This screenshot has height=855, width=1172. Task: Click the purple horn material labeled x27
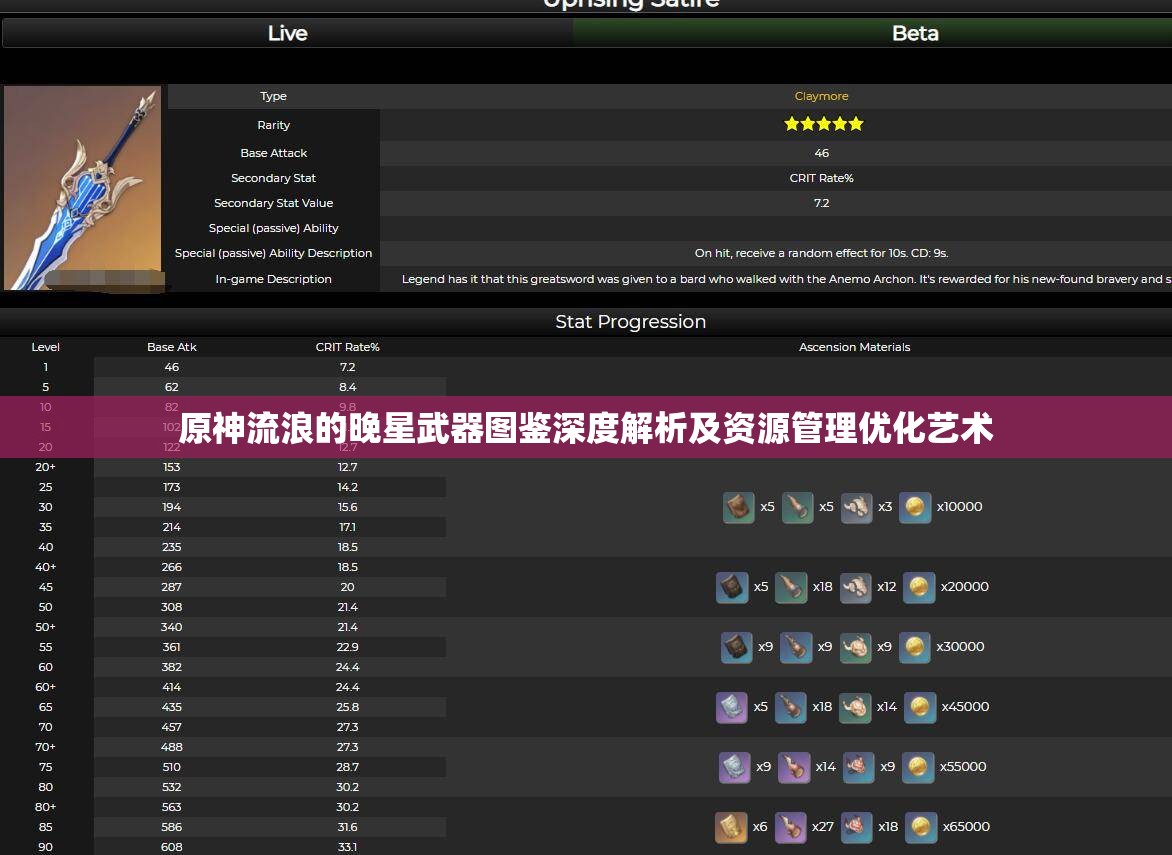(x=790, y=827)
